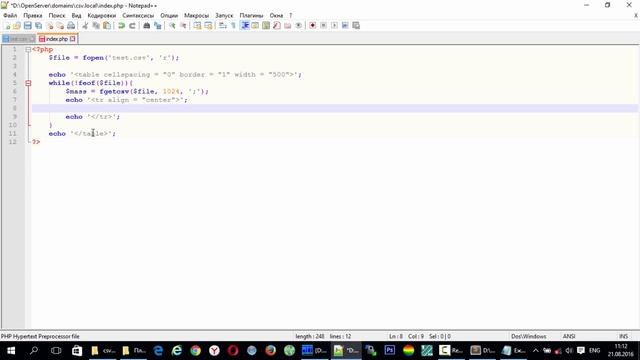Image resolution: width=640 pixels, height=360 pixels.
Task: Open Firefox from the taskbar
Action: click(270, 351)
